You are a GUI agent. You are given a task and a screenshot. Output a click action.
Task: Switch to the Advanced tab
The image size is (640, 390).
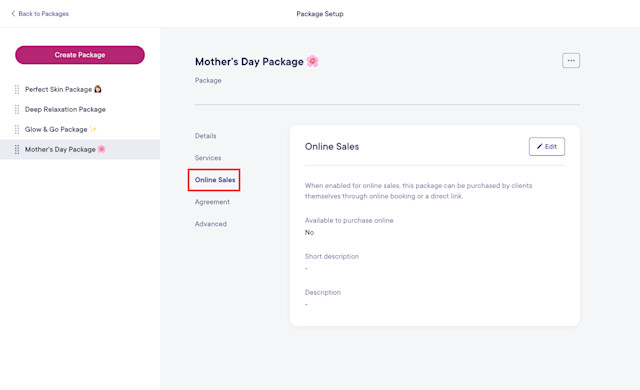pyautogui.click(x=211, y=224)
